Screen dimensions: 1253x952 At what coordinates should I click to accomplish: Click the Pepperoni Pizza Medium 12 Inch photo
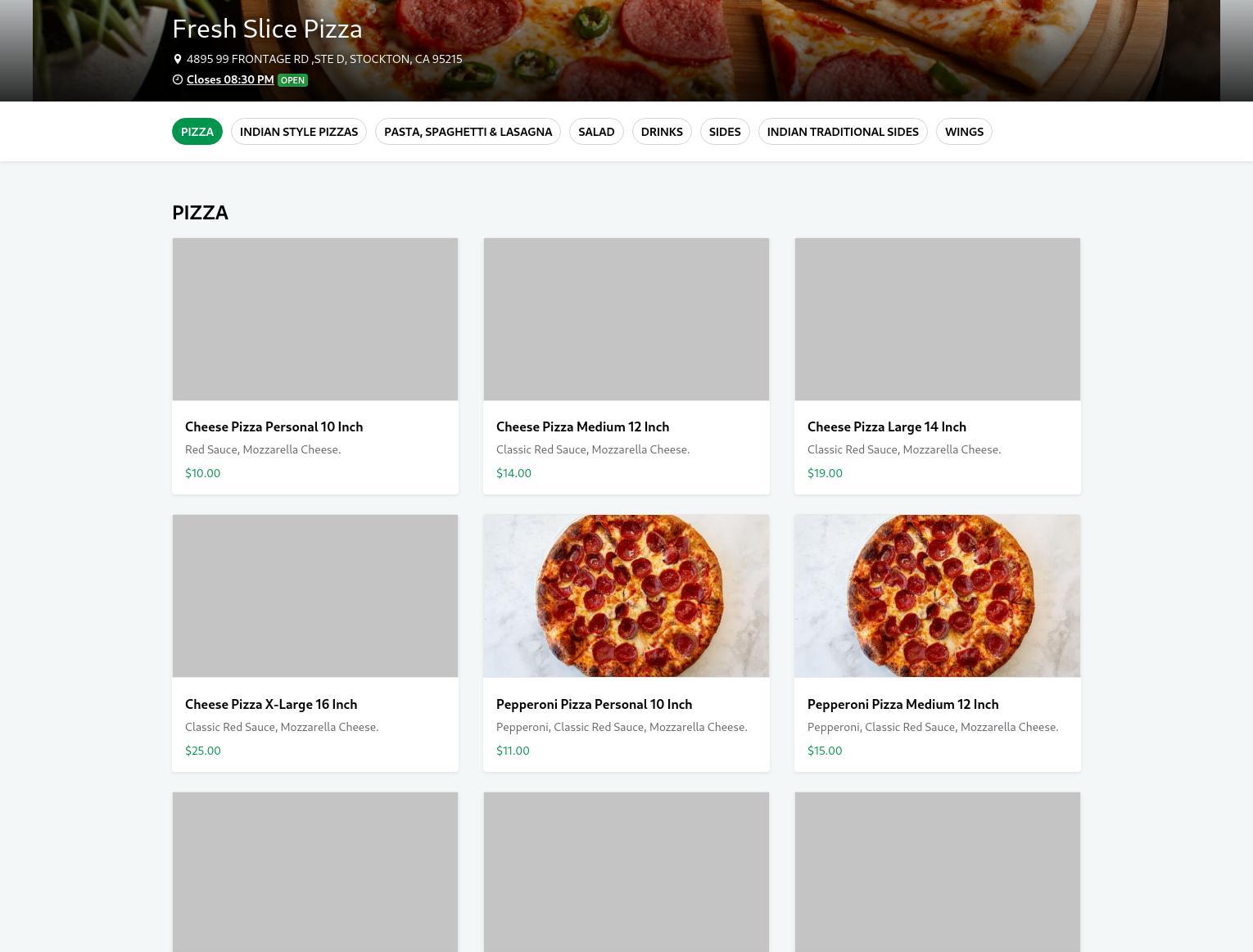pyautogui.click(x=938, y=596)
